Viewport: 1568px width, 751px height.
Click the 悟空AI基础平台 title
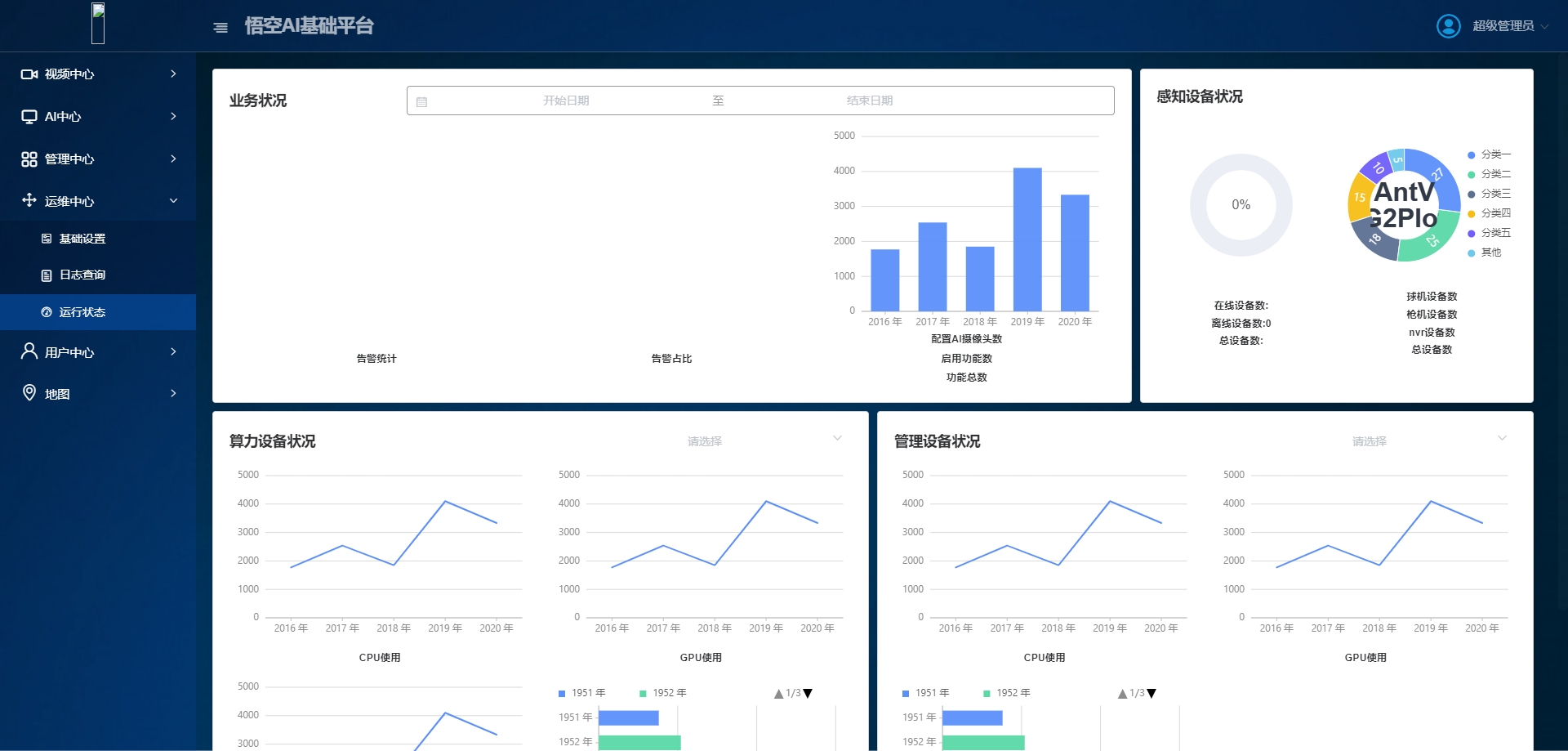pyautogui.click(x=309, y=26)
